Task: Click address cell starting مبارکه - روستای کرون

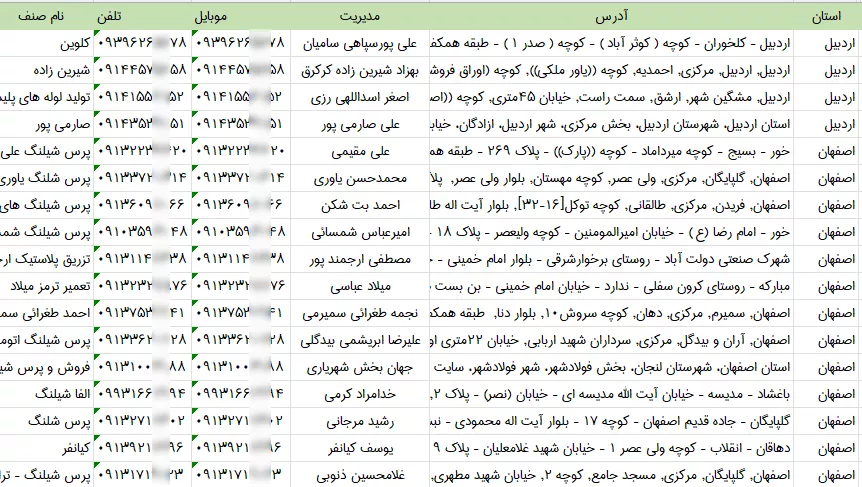Action: point(612,286)
